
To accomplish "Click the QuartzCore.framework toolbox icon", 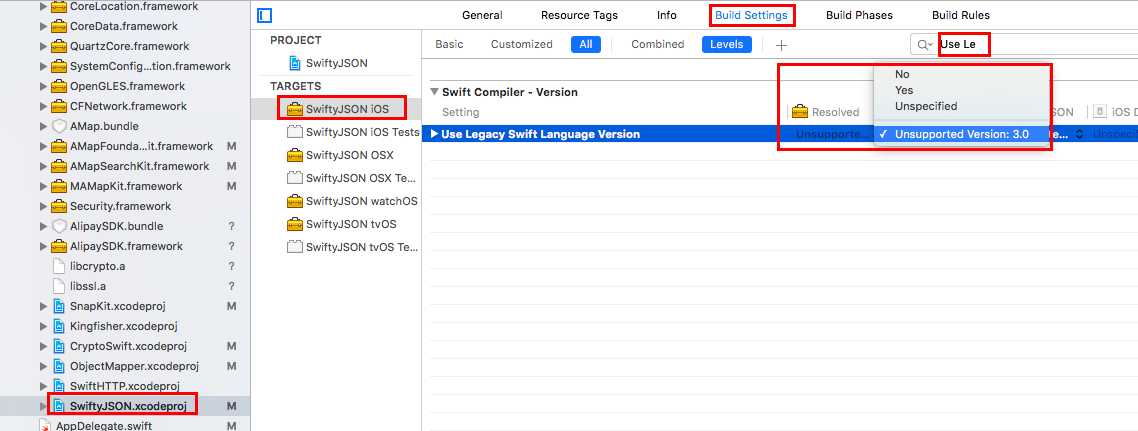I will (60, 46).
